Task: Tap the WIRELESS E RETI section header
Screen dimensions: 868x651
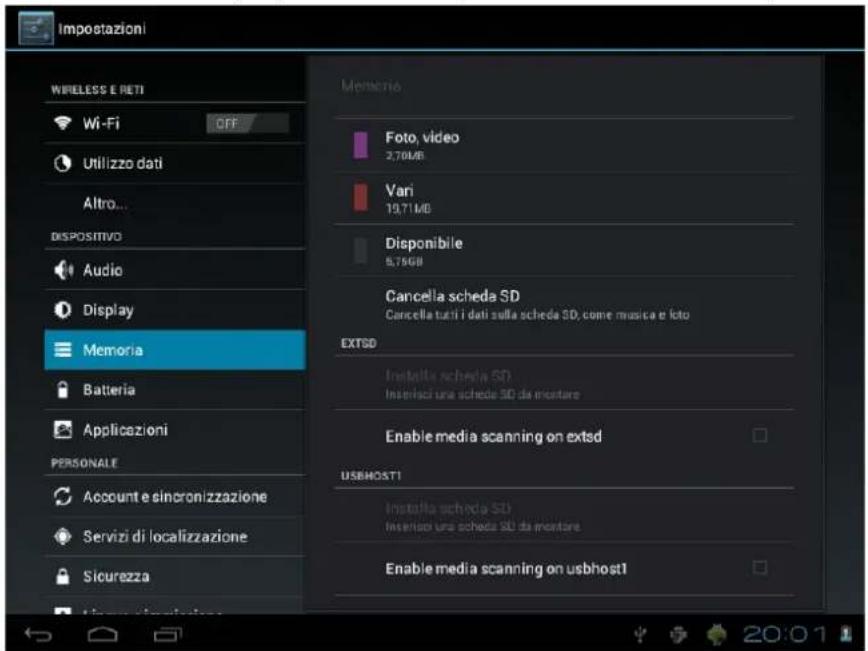Action: (97, 90)
